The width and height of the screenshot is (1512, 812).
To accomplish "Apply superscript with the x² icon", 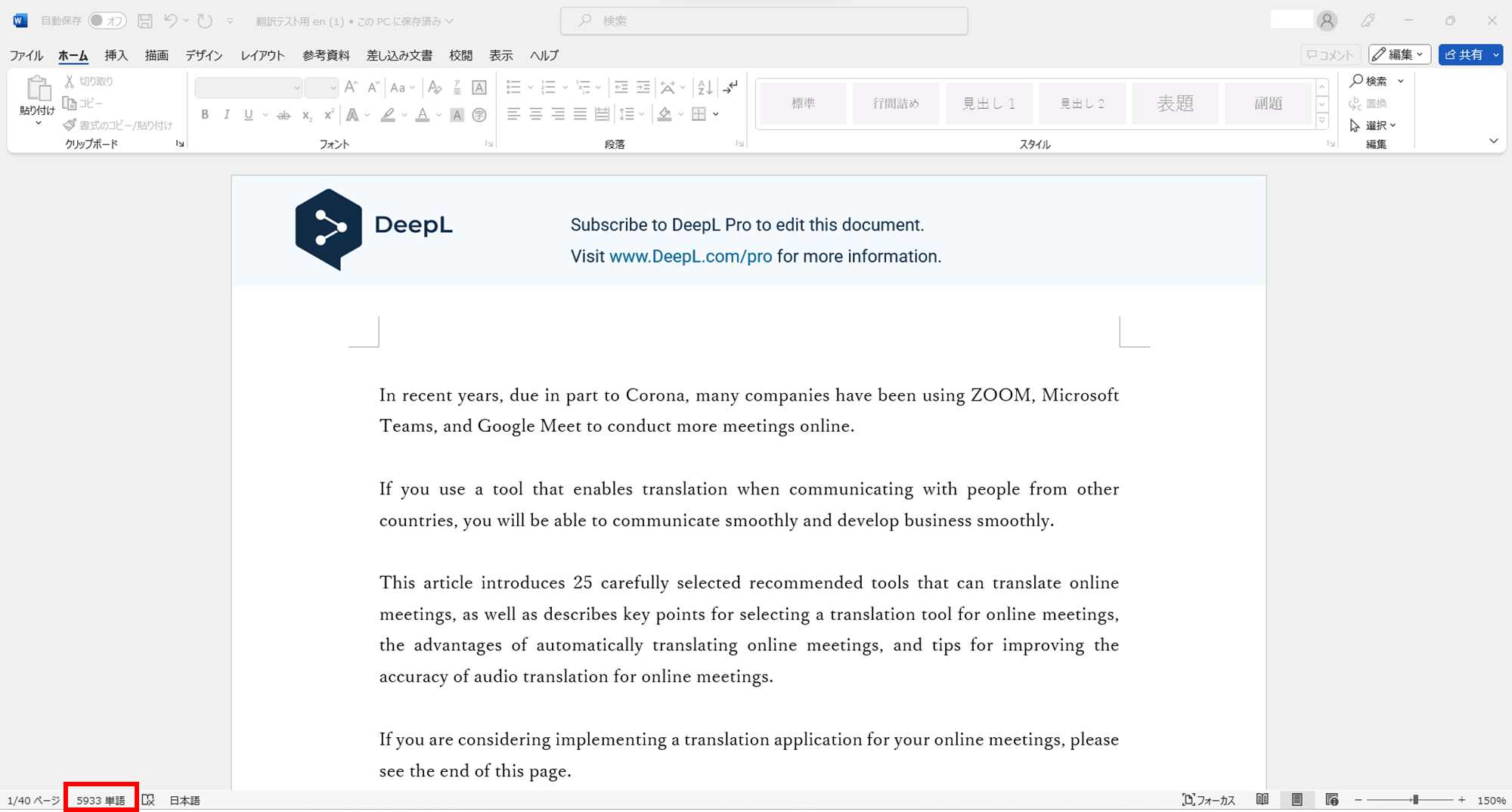I will pyautogui.click(x=328, y=115).
